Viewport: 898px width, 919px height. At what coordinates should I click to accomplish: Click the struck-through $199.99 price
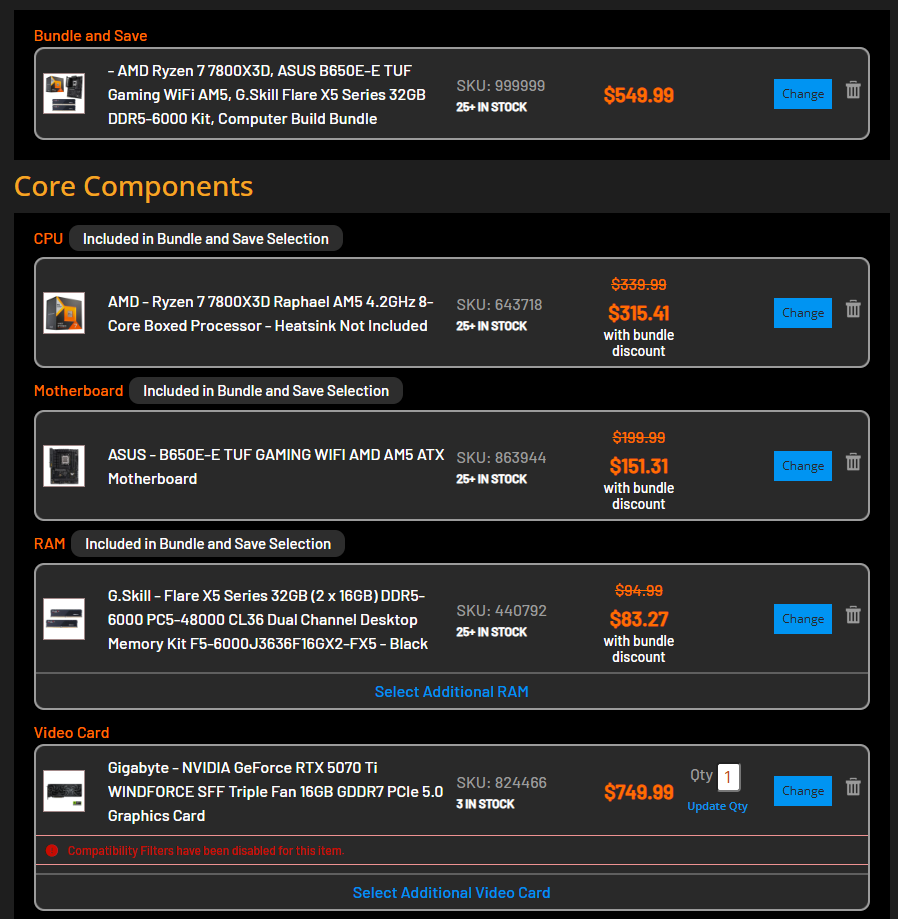pos(639,437)
